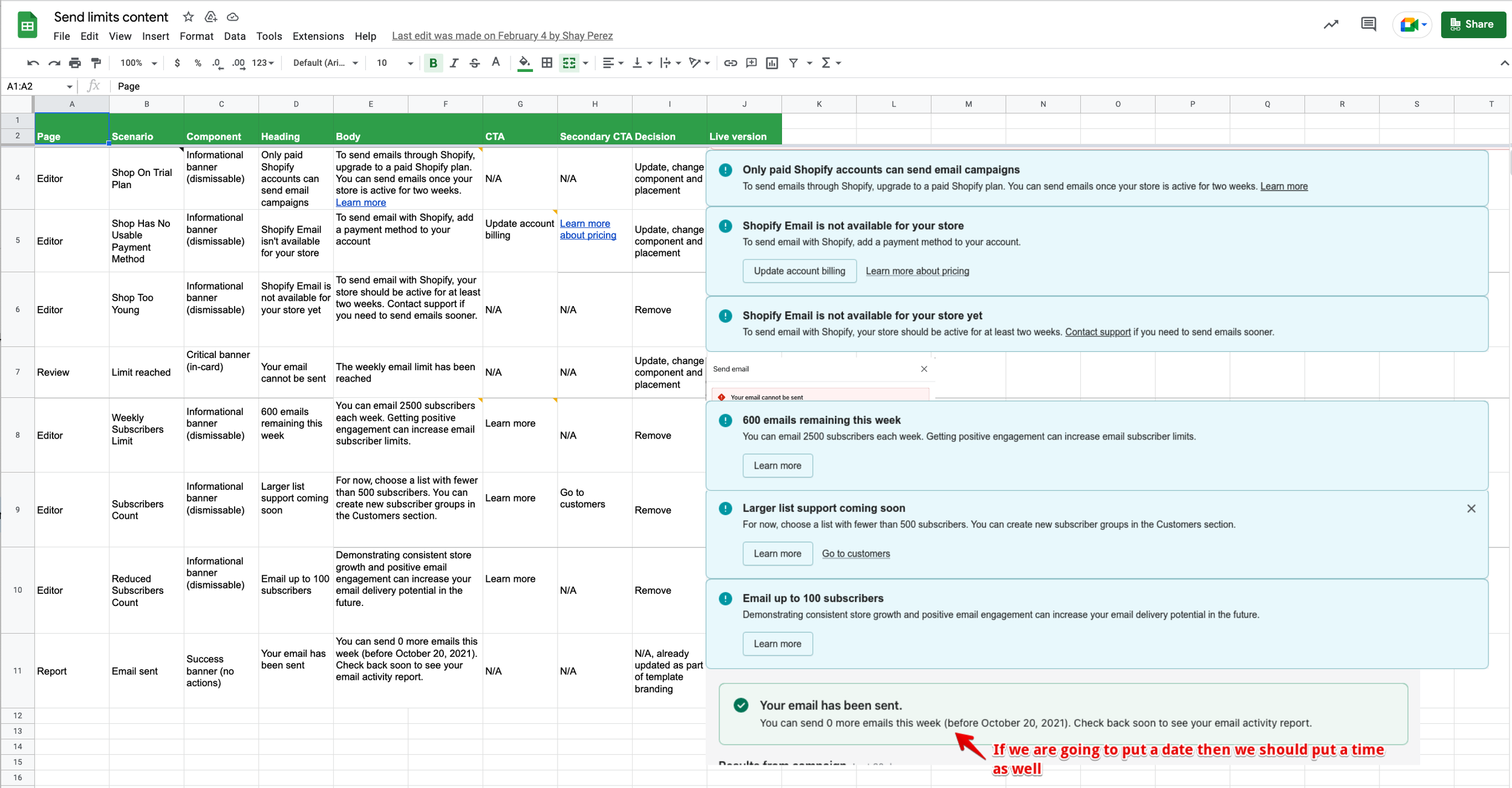The width and height of the screenshot is (1512, 788).
Task: Pick a text color
Action: (496, 63)
